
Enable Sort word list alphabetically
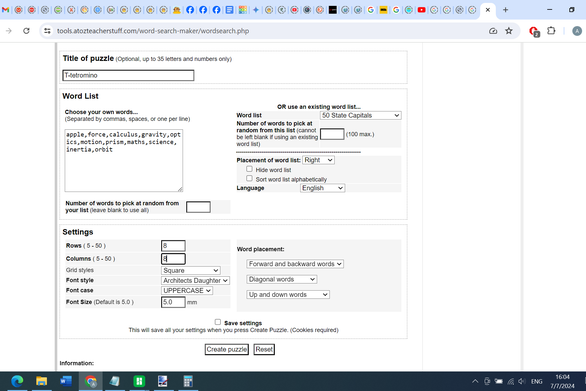[x=249, y=179]
